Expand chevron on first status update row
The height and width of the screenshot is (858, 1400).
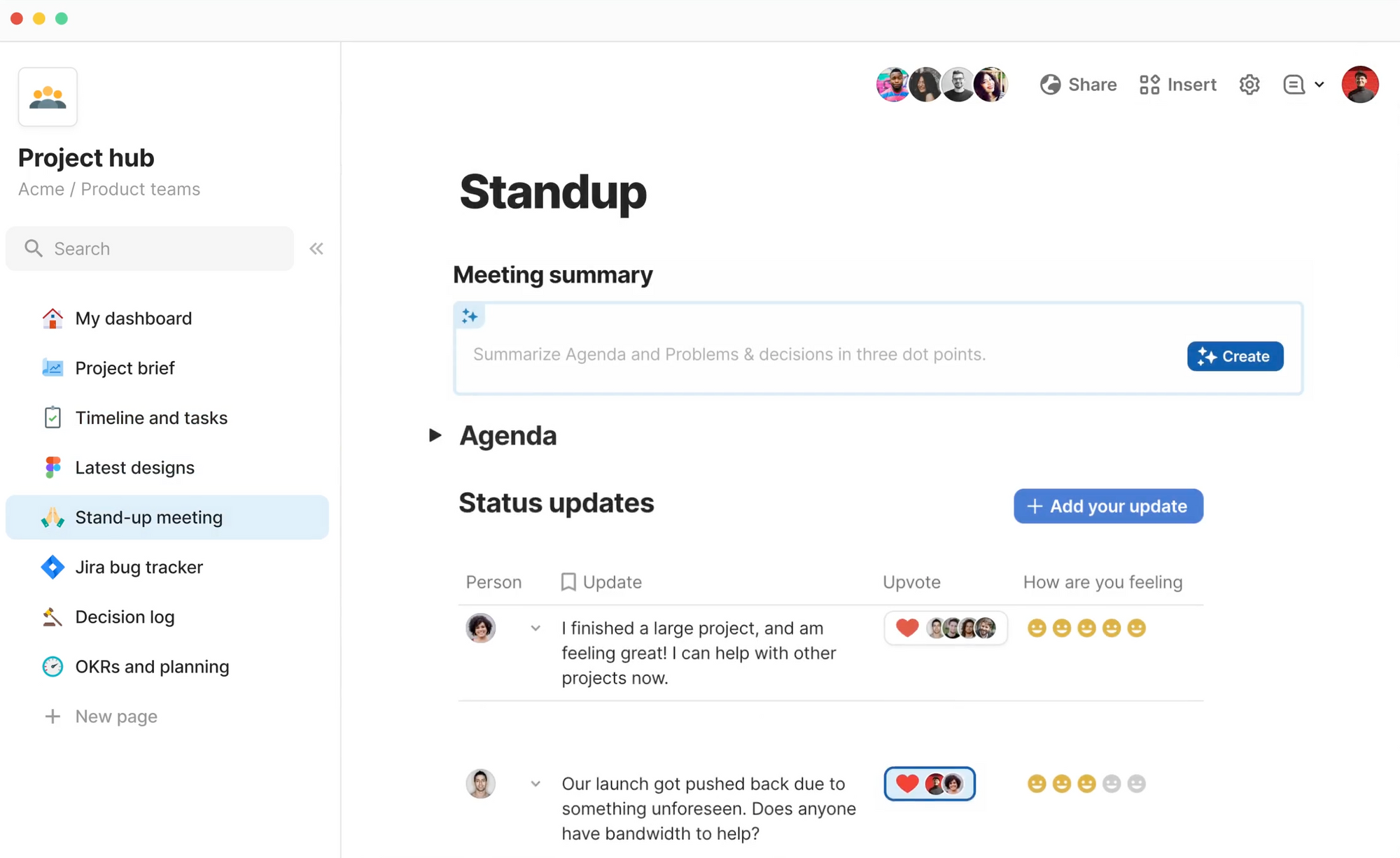coord(535,628)
